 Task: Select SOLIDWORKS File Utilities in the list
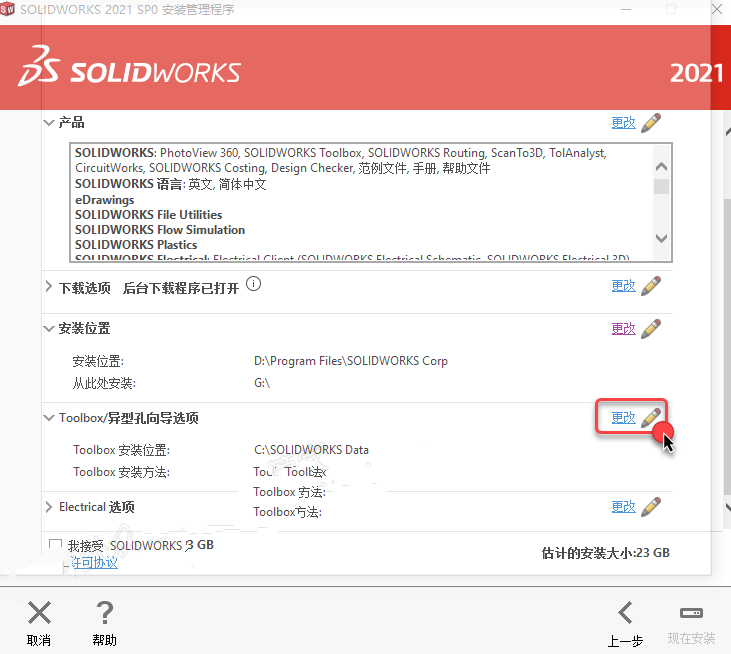coord(148,215)
